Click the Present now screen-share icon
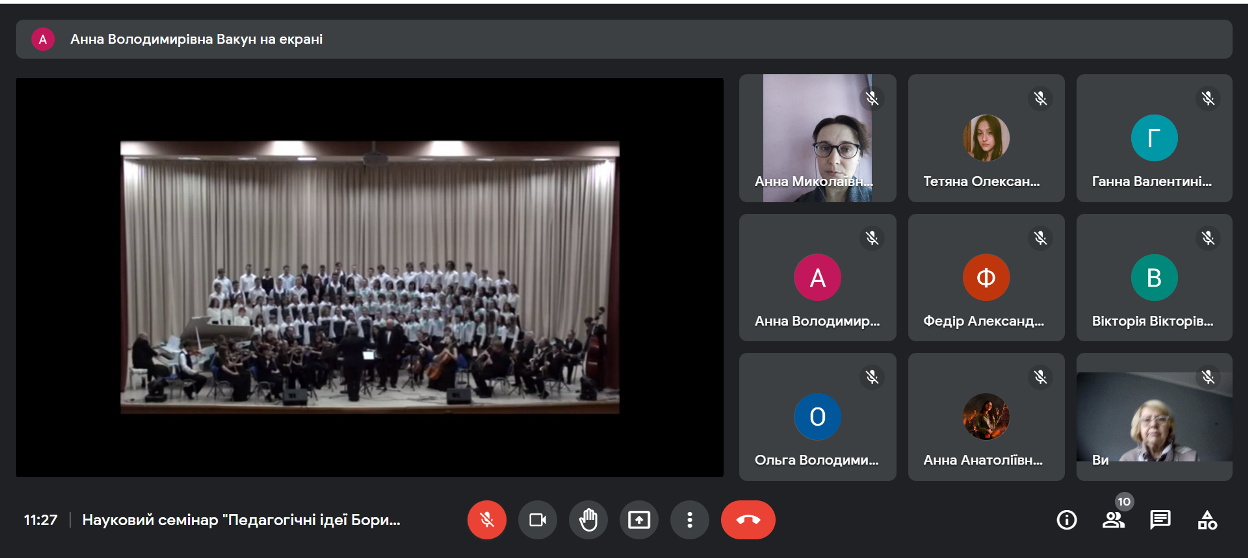The height and width of the screenshot is (558, 1248). coord(639,520)
